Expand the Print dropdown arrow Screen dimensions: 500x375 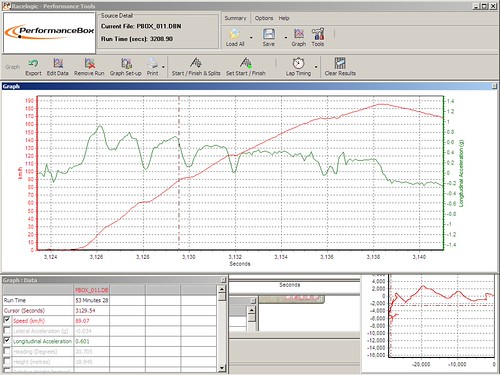coord(163,67)
